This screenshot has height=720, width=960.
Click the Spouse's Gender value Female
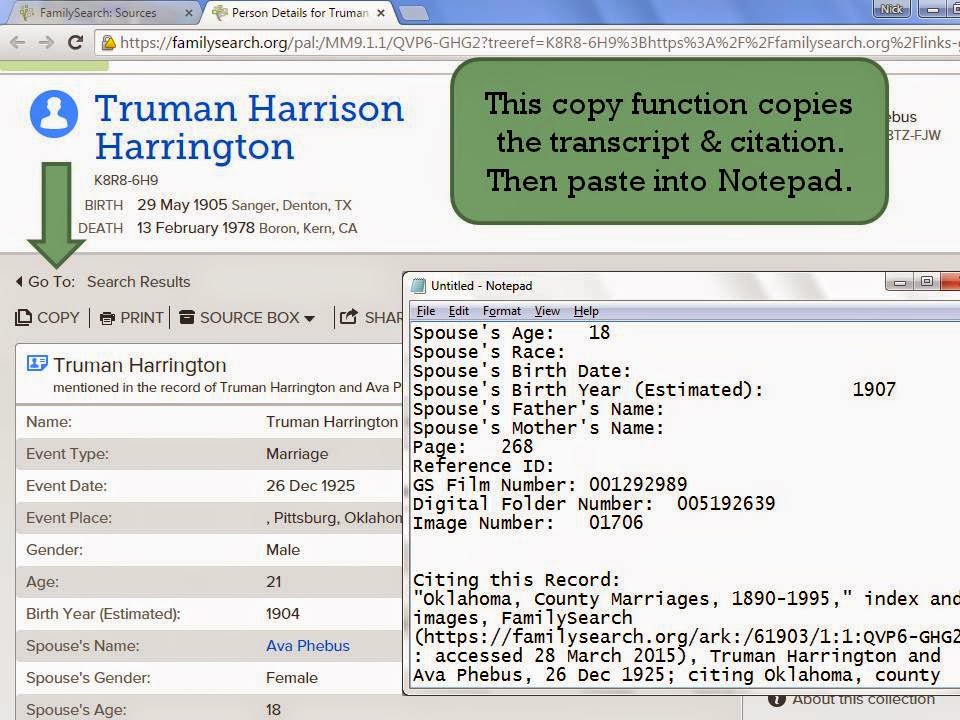pos(292,678)
